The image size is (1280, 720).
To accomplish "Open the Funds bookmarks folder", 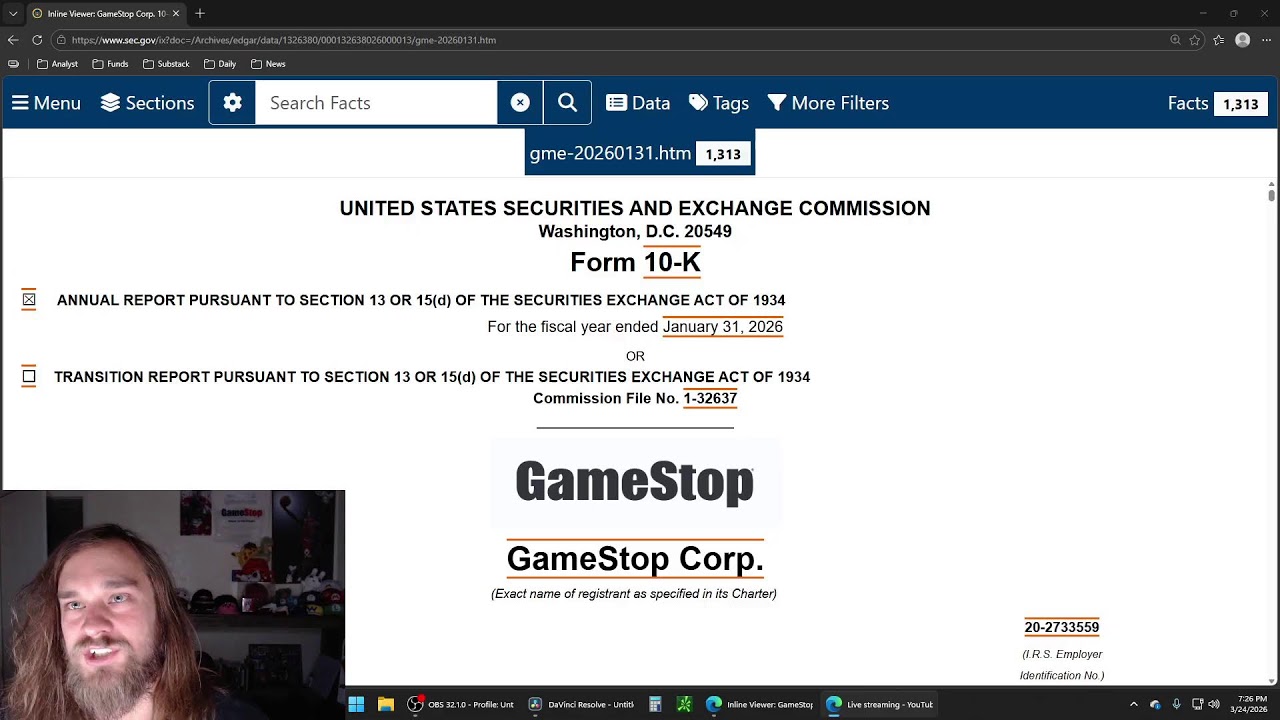I will point(110,64).
